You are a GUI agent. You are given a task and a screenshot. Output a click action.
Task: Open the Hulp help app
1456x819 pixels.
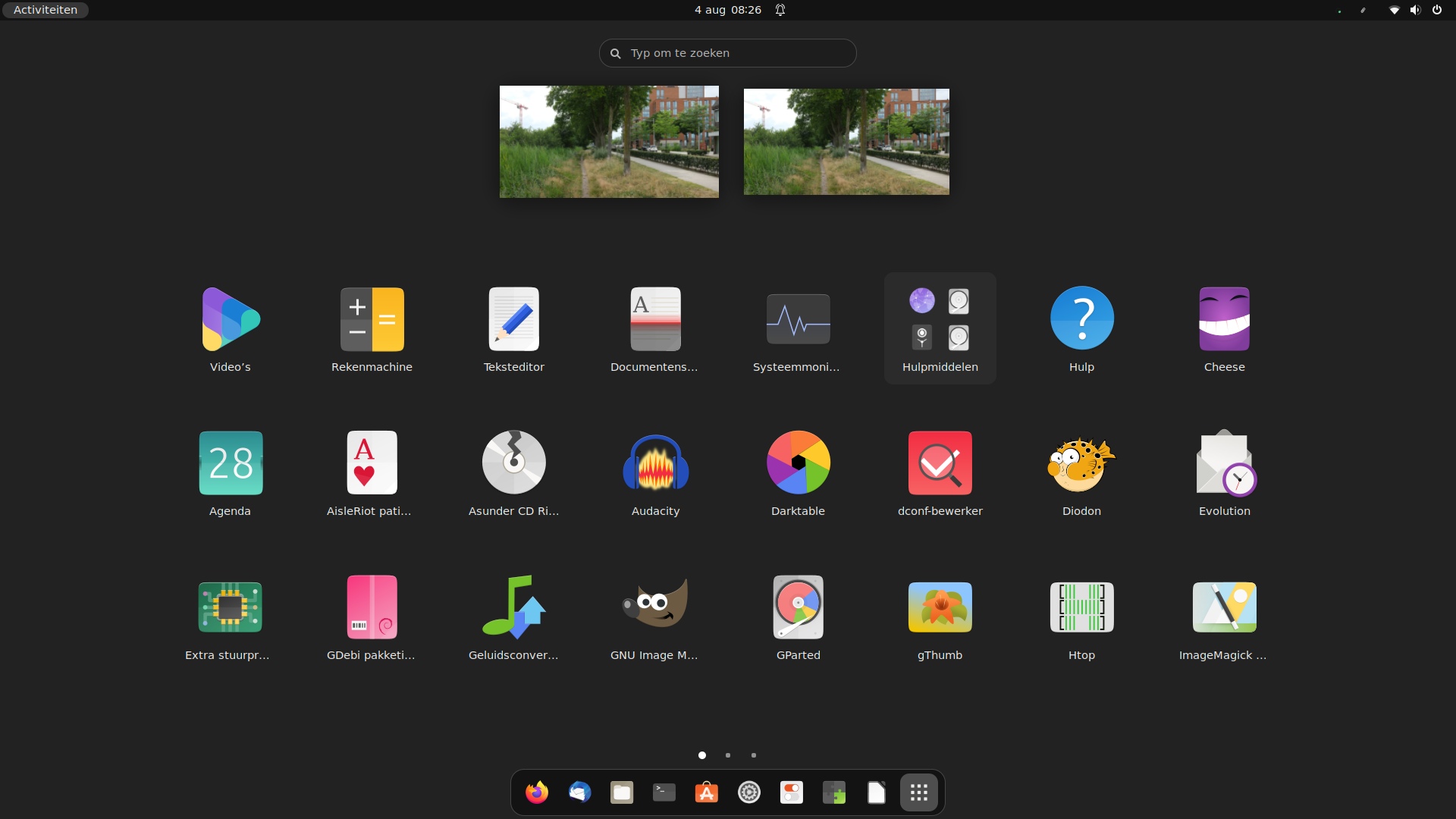(1081, 319)
